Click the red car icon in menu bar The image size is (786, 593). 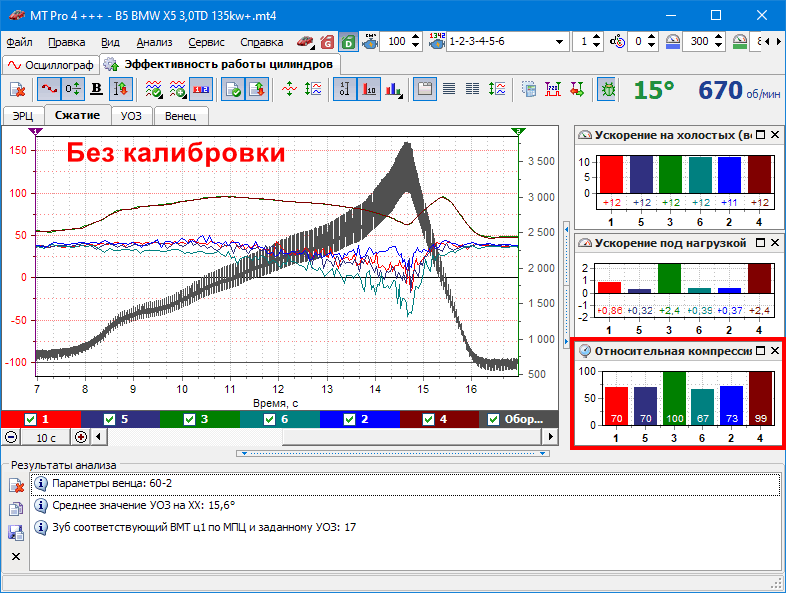pos(304,42)
